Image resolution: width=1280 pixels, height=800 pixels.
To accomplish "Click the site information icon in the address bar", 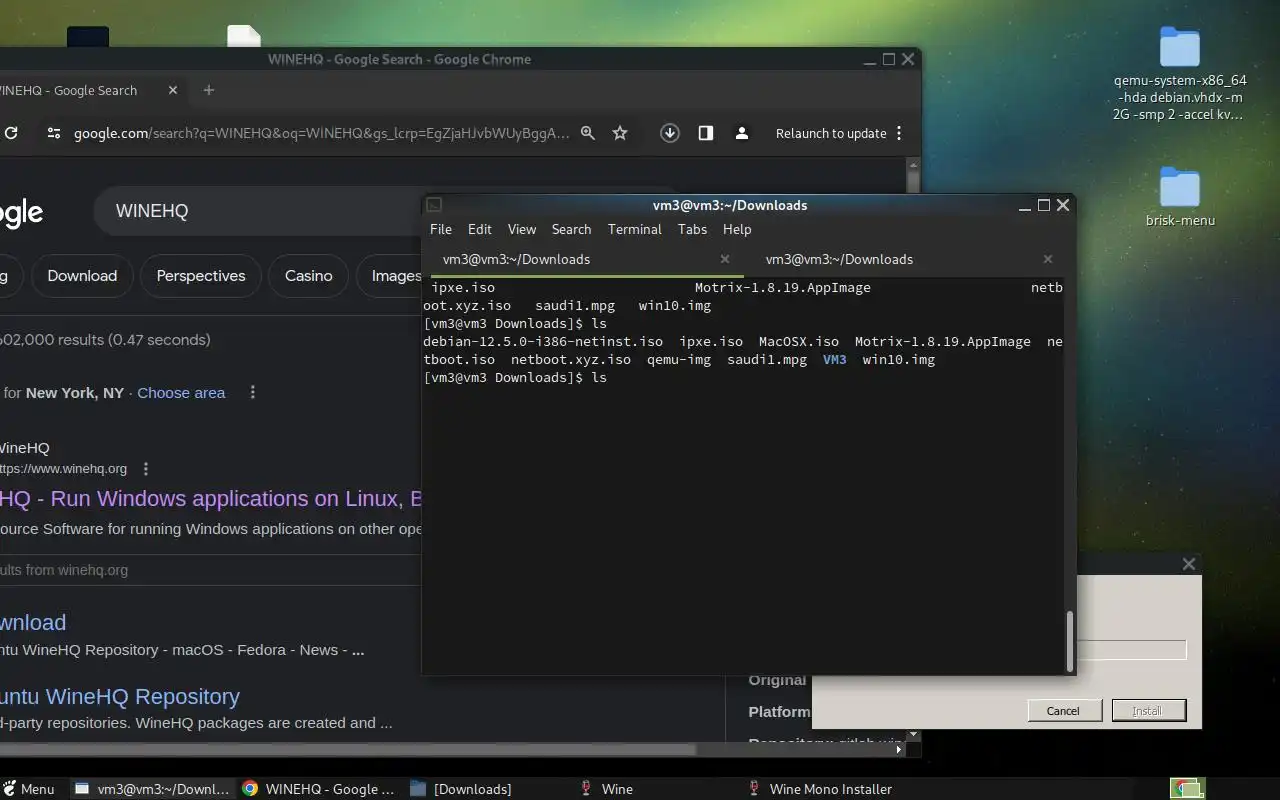I will (x=54, y=133).
